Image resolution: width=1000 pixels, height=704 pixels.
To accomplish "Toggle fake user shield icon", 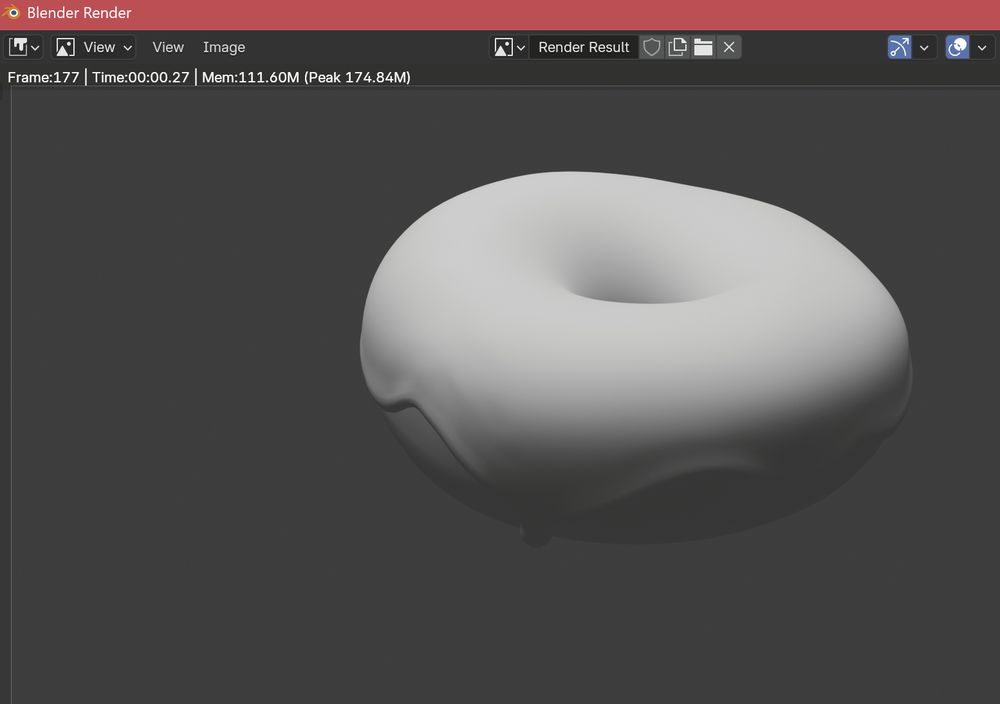I will coord(651,47).
